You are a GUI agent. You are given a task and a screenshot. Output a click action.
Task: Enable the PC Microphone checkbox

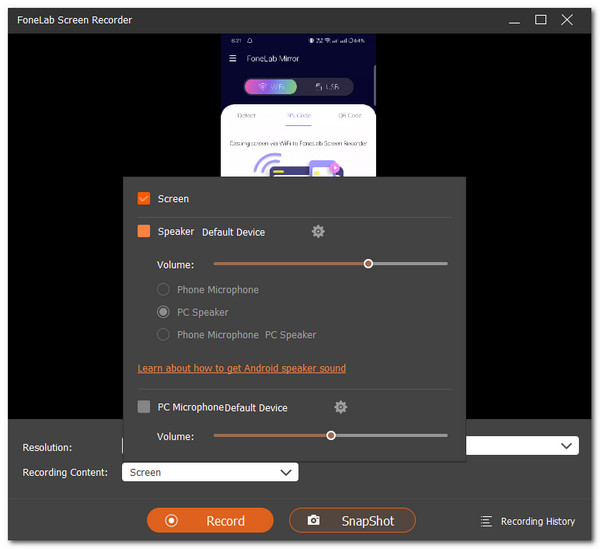click(x=144, y=407)
